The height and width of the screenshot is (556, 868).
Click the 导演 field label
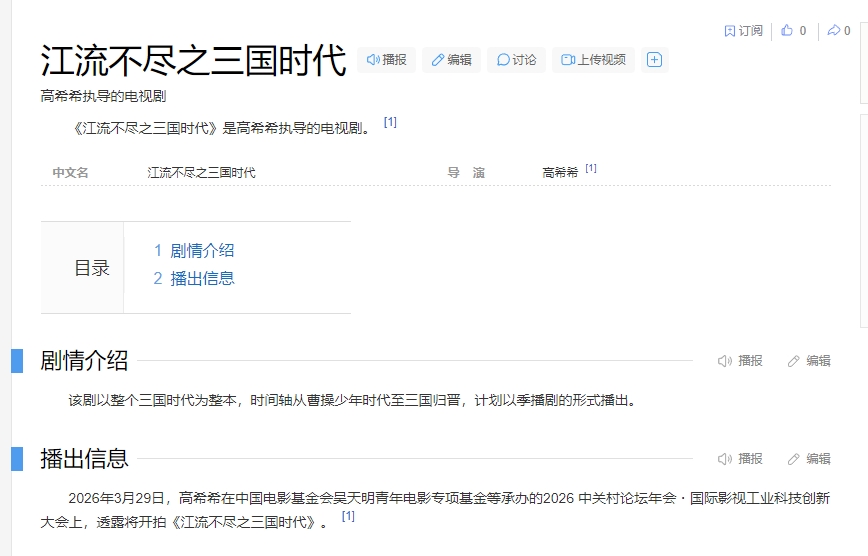coord(466,173)
